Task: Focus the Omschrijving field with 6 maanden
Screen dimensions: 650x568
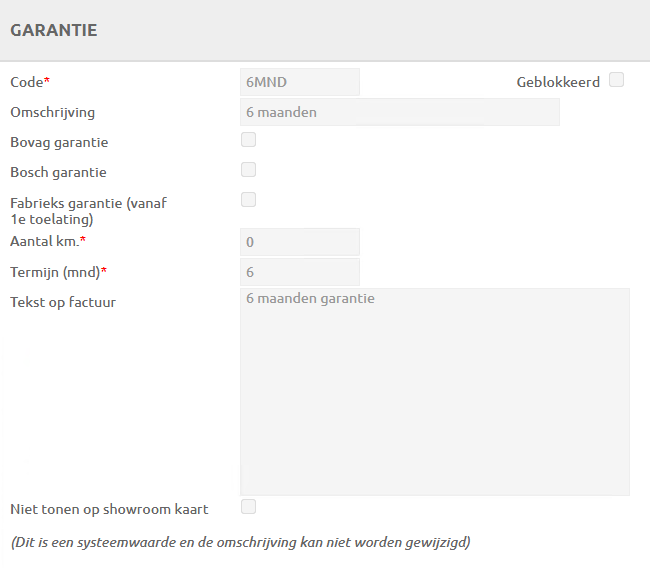Action: (x=399, y=112)
